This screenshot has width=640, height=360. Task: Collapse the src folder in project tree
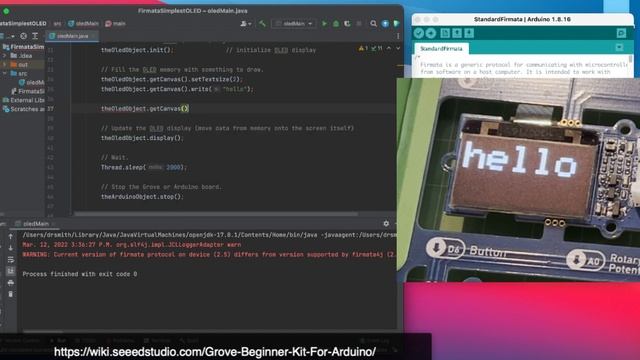click(x=5, y=73)
